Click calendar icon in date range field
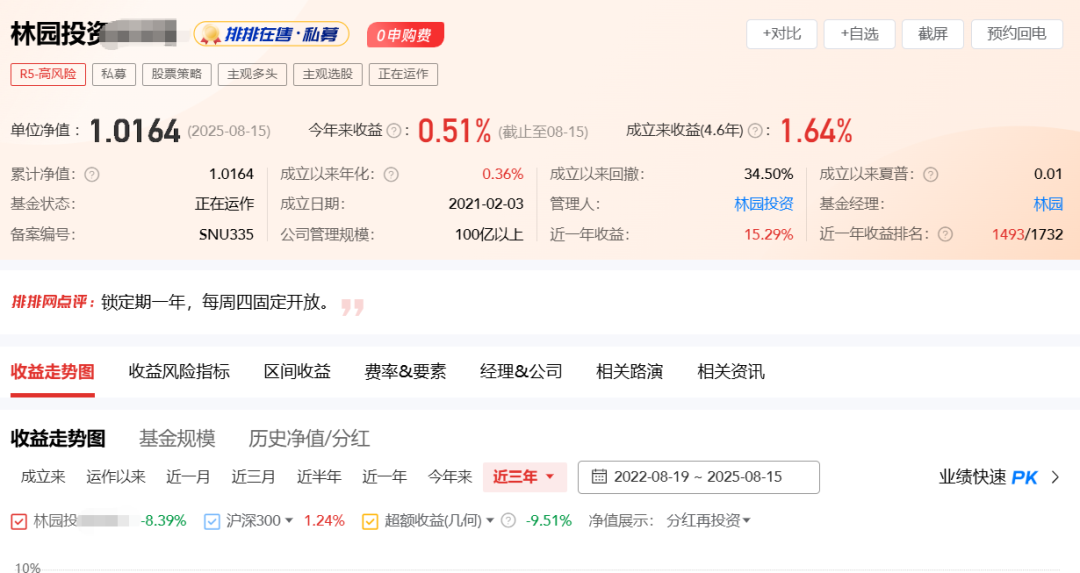This screenshot has width=1080, height=573. click(599, 477)
